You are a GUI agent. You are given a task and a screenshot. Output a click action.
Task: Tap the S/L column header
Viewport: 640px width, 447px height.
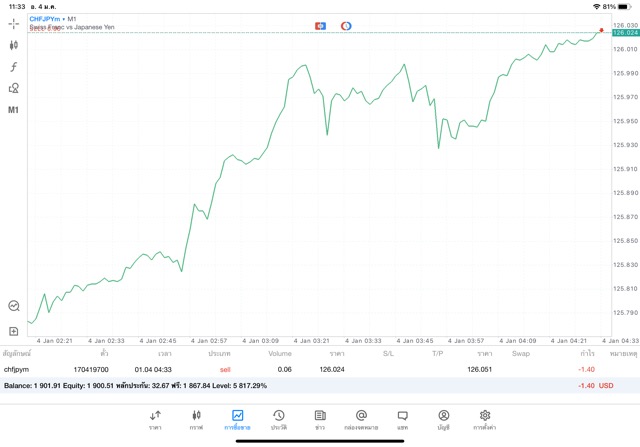click(388, 354)
